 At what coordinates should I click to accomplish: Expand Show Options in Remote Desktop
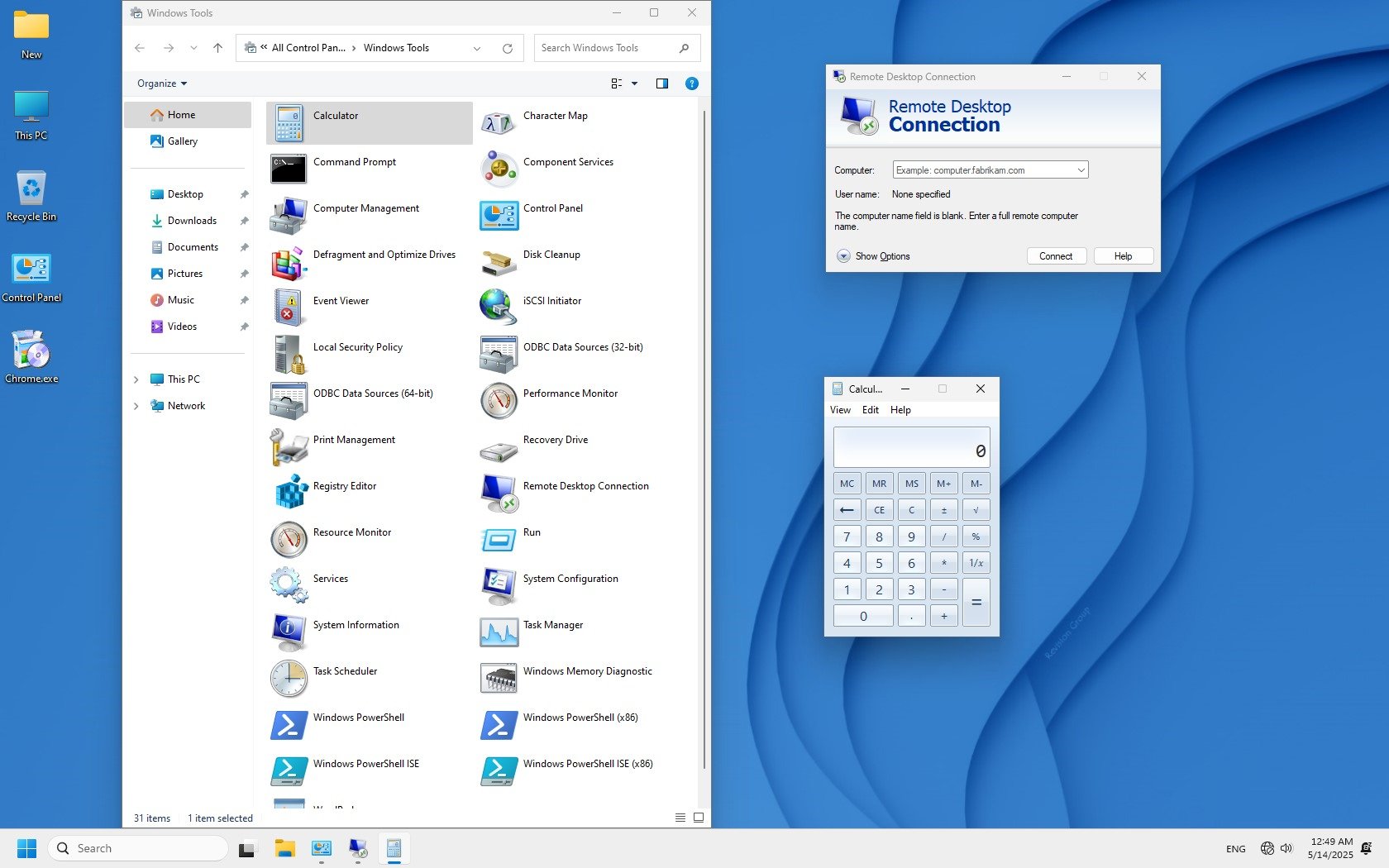coord(843,256)
